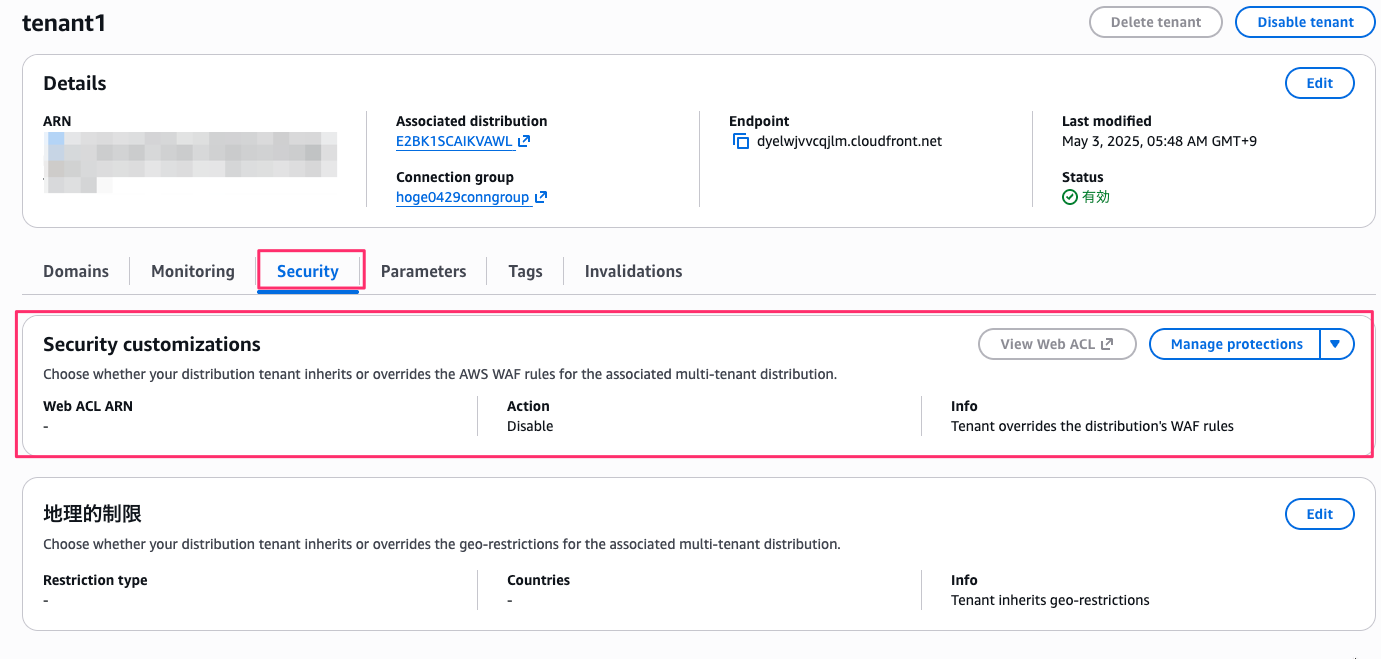The width and height of the screenshot is (1381, 659).
Task: Switch to the Monitoring tab
Action: click(193, 271)
